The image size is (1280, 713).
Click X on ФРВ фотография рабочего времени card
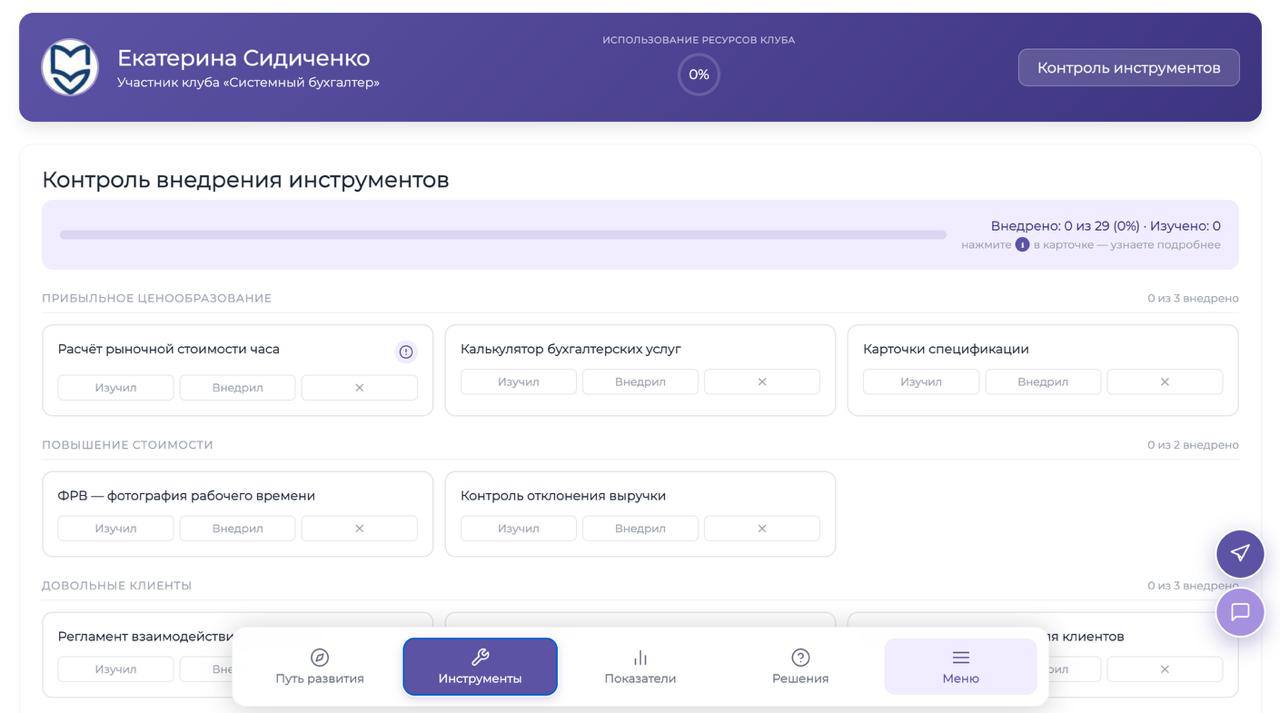359,528
